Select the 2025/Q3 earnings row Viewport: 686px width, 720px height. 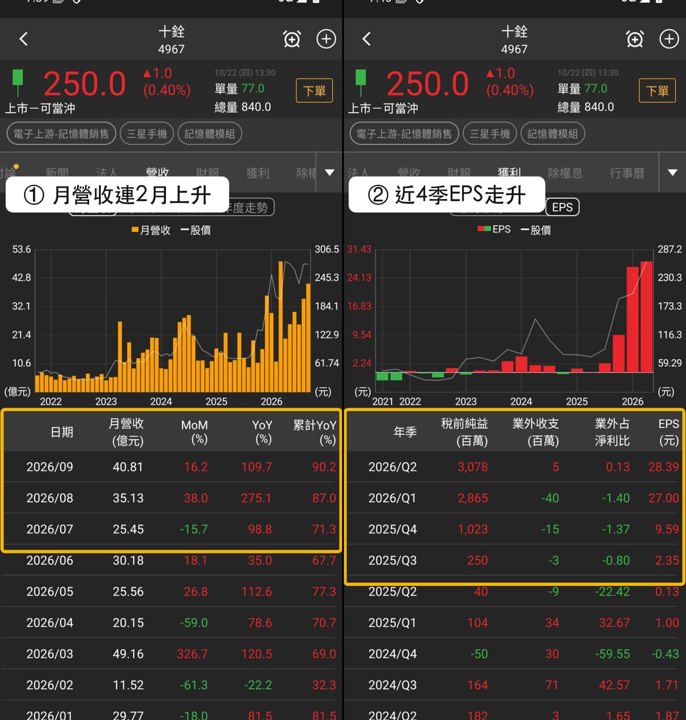tap(515, 560)
